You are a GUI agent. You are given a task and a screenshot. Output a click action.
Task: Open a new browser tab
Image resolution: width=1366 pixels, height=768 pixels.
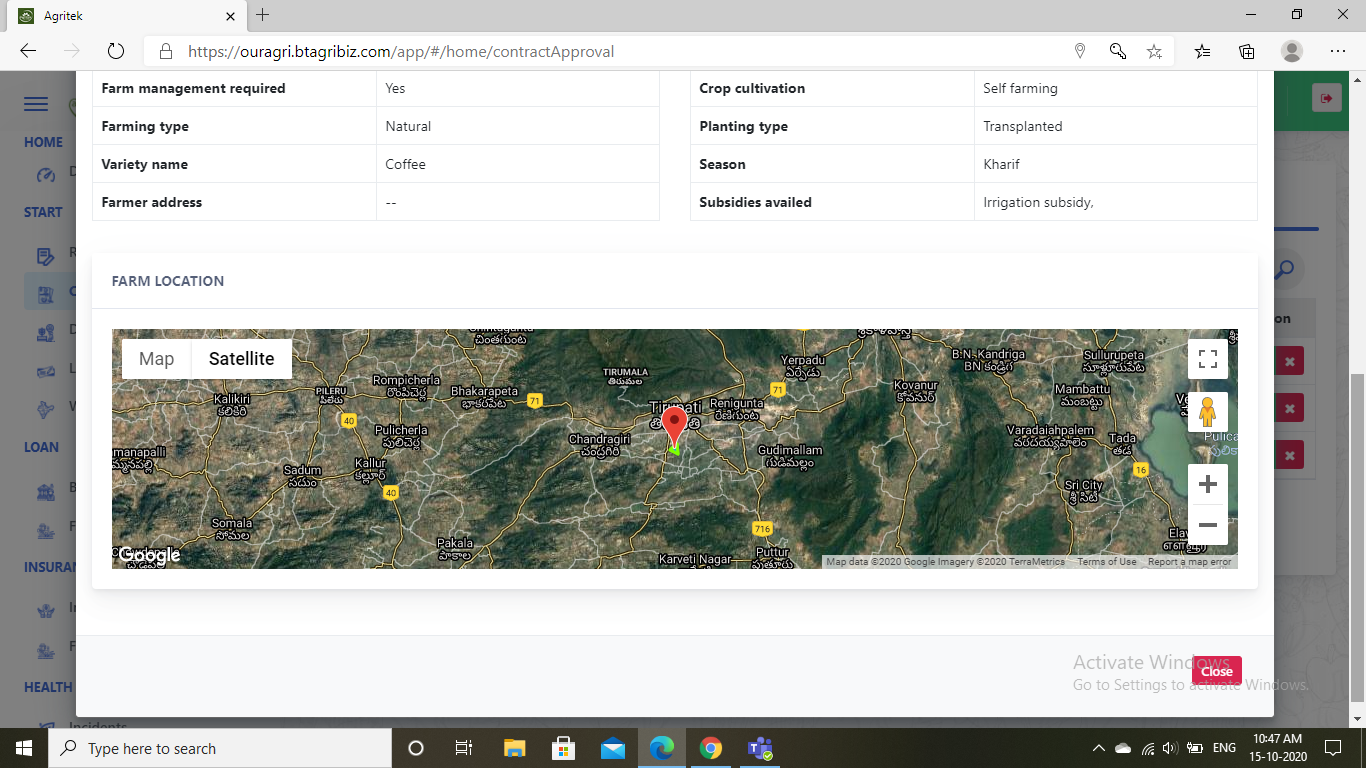263,15
